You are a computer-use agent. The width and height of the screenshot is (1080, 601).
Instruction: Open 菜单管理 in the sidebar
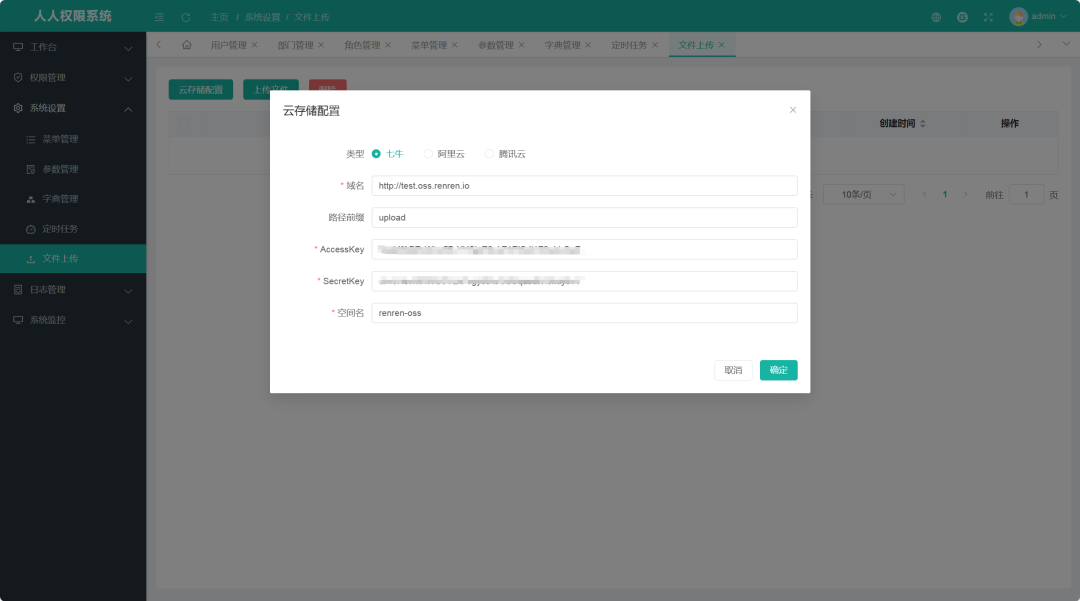tap(60, 139)
